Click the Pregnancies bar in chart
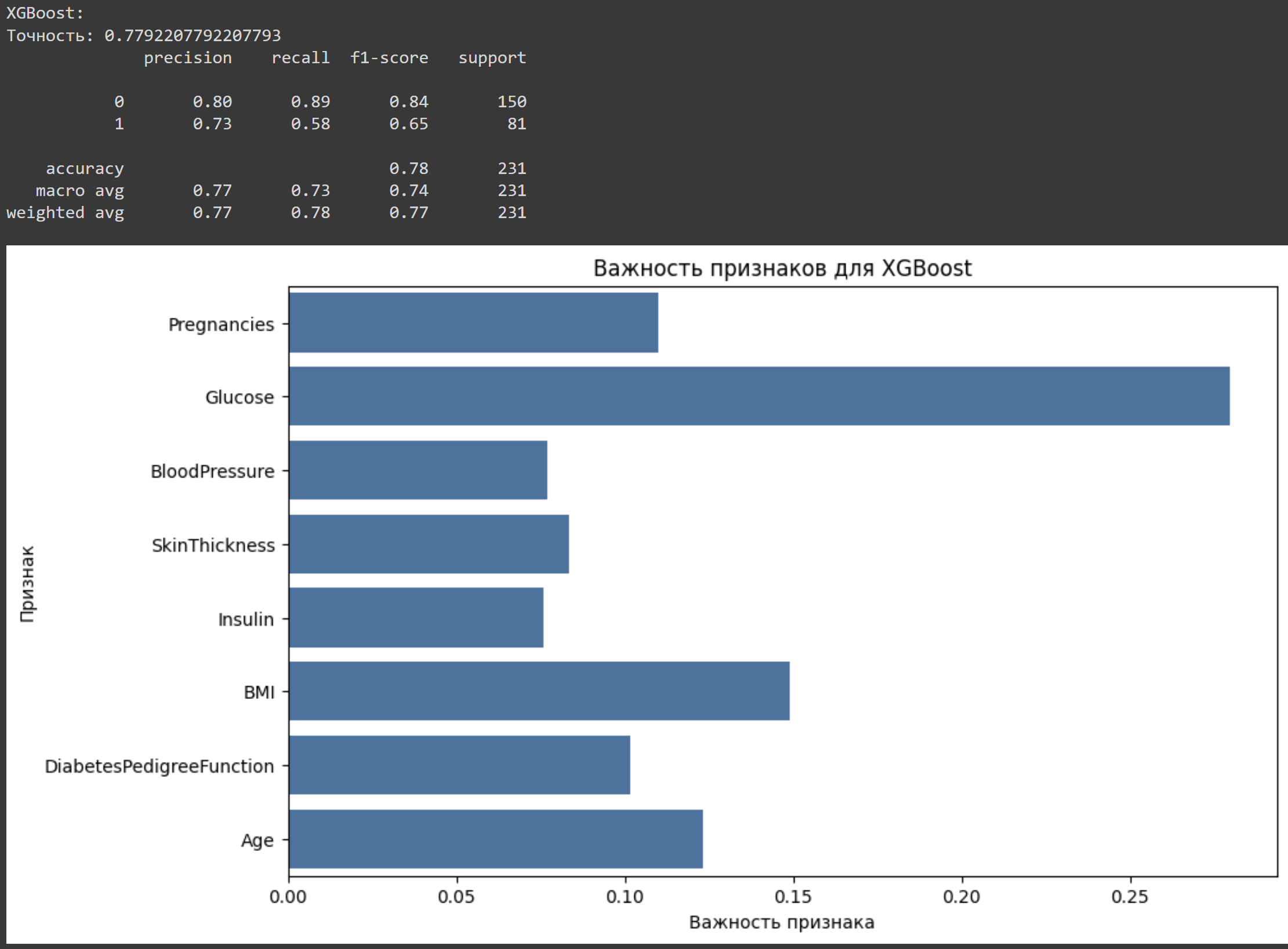Screen dimensions: 1288x949 tap(473, 323)
